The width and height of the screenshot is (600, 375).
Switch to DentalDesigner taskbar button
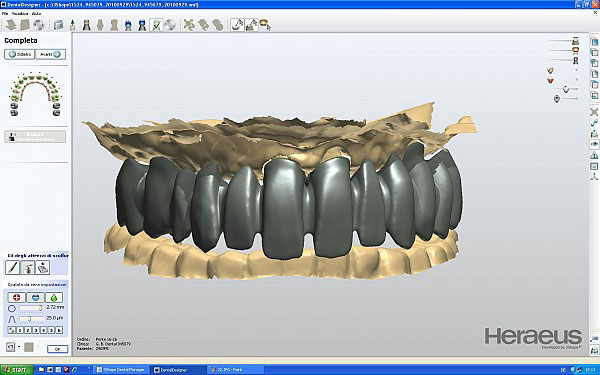pyautogui.click(x=179, y=370)
